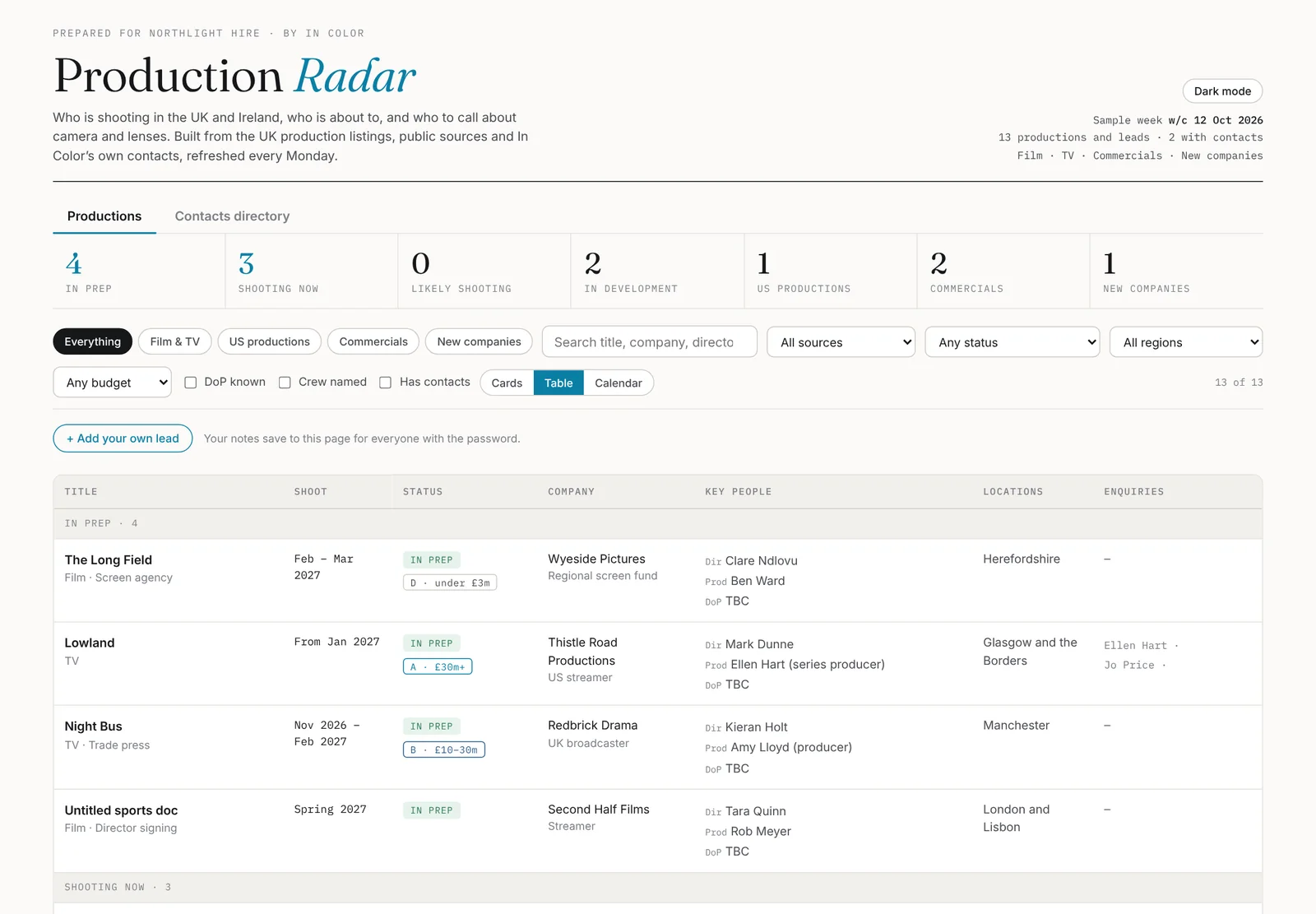The height and width of the screenshot is (914, 1316).
Task: Click the 'B · £10–30m' budget badge
Action: tap(444, 750)
